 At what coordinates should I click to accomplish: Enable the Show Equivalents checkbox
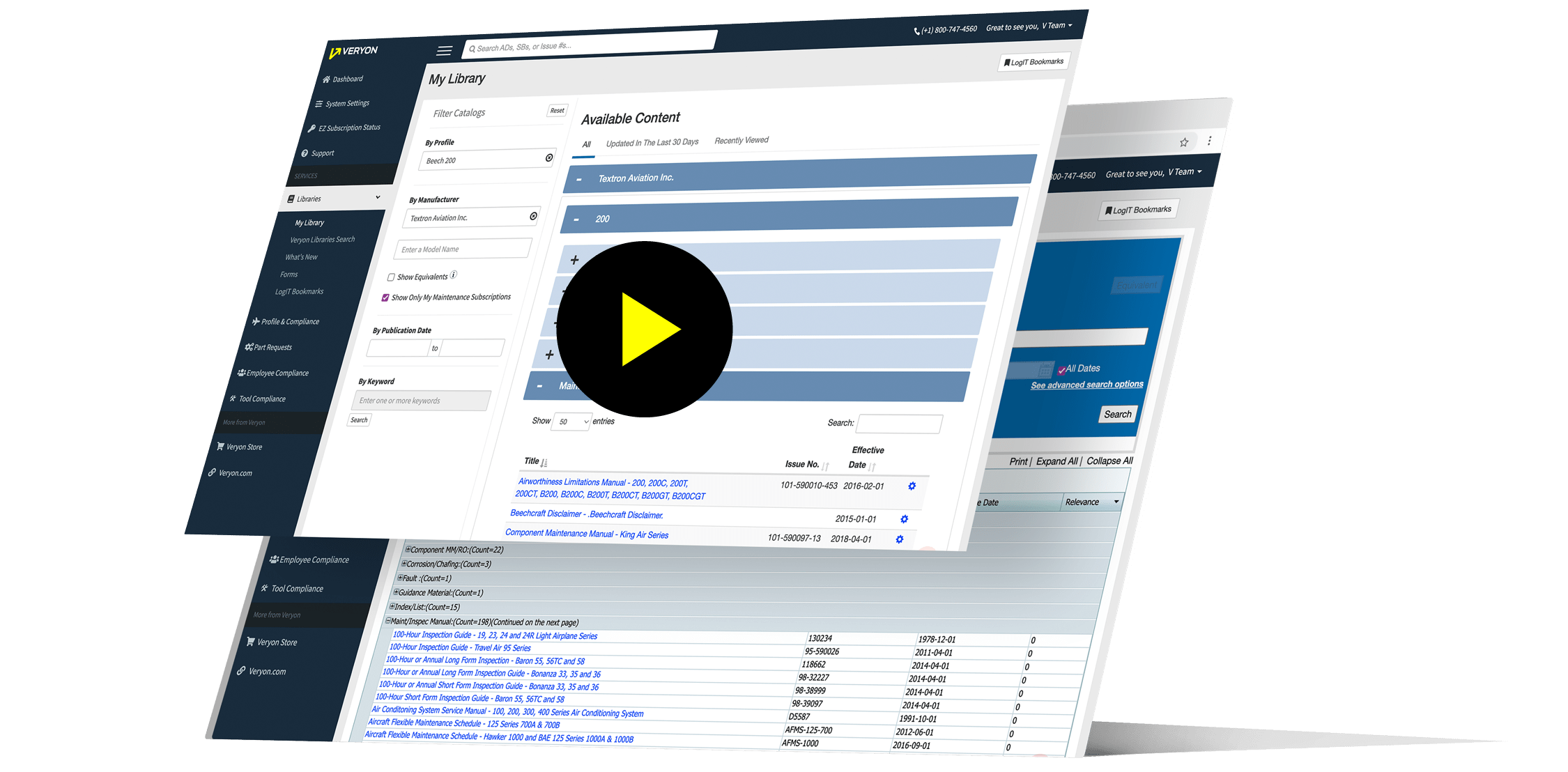click(391, 277)
